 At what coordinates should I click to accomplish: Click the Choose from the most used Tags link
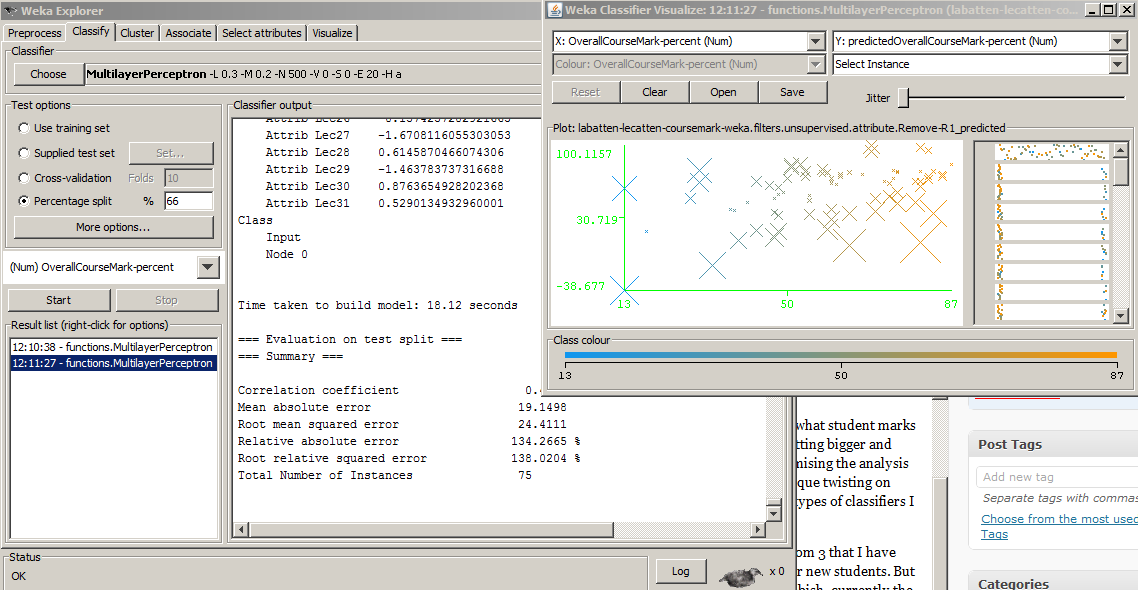[x=1060, y=526]
